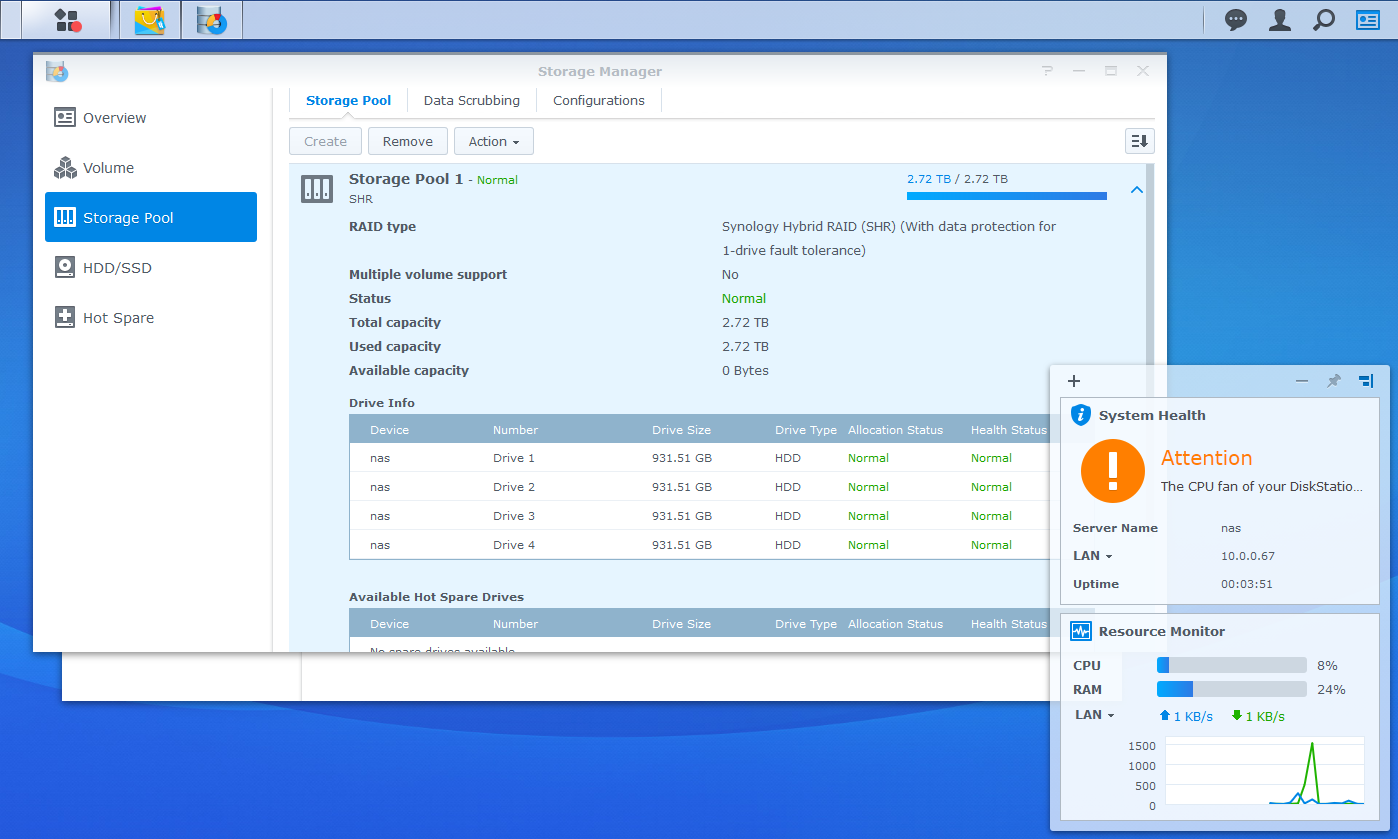Open the Action dropdown
Image resolution: width=1398 pixels, height=839 pixels.
tap(493, 141)
